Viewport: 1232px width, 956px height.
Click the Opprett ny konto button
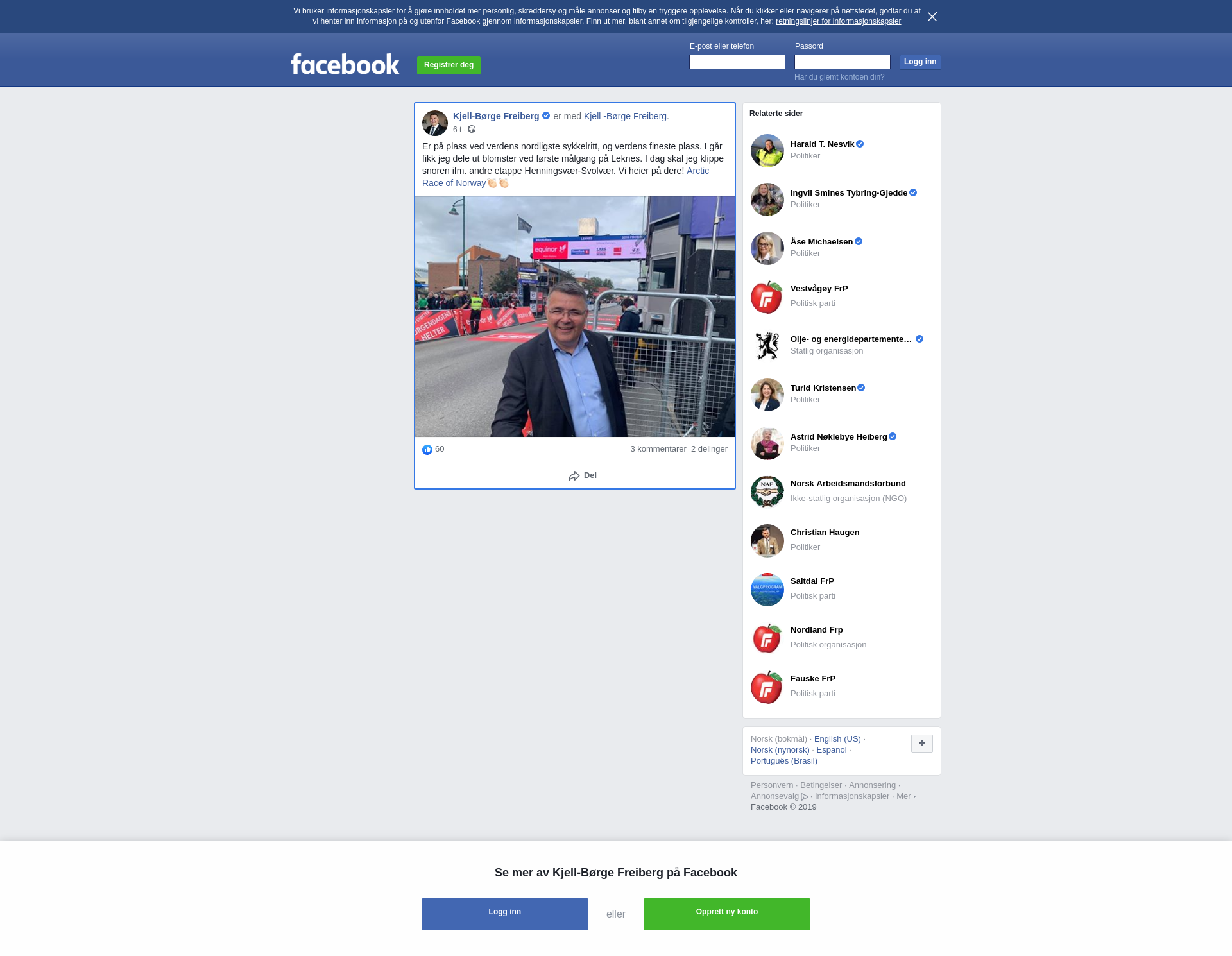pyautogui.click(x=727, y=914)
